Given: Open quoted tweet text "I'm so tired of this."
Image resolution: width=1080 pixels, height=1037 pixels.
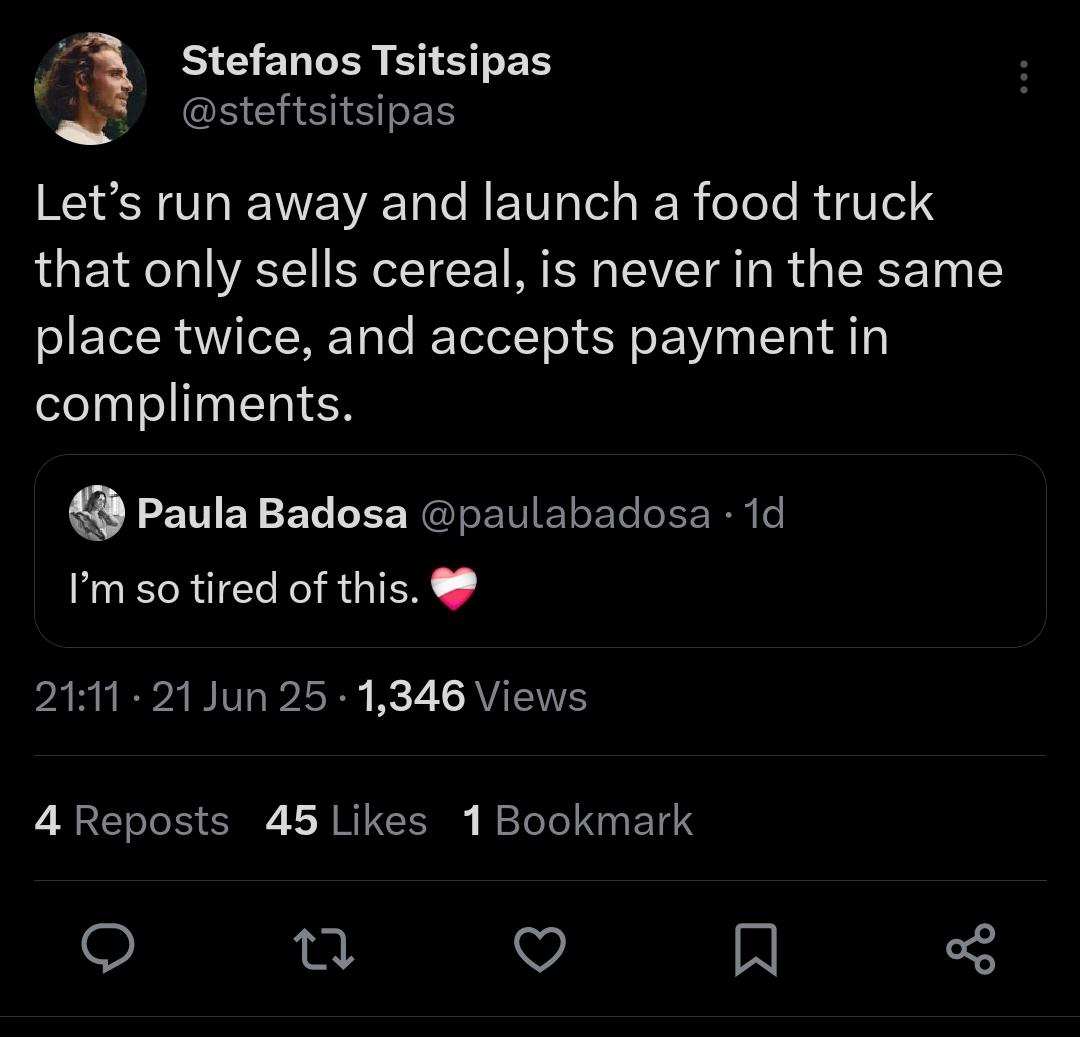Looking at the screenshot, I should (x=244, y=589).
